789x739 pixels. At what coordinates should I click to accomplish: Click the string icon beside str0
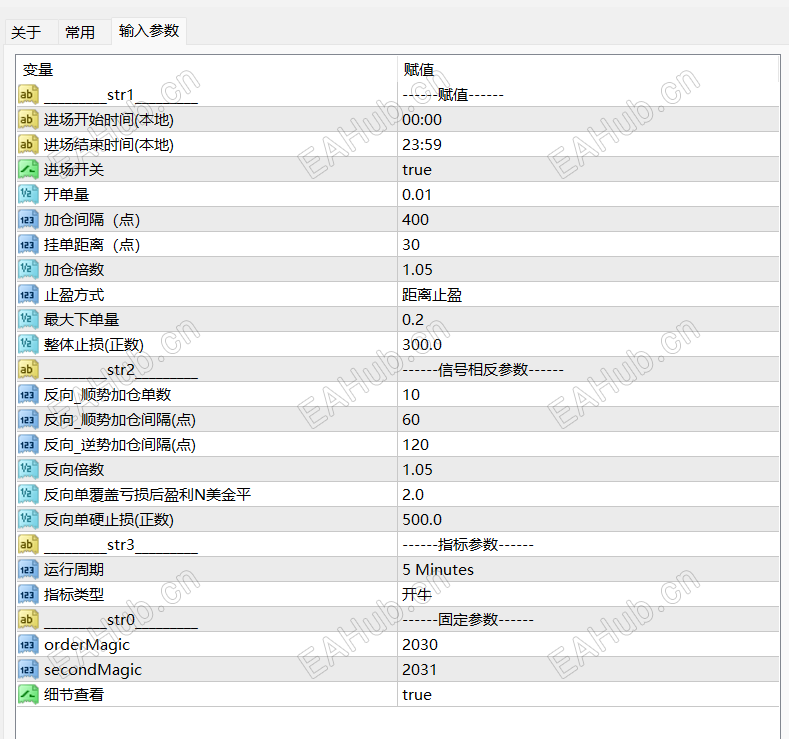coord(28,620)
